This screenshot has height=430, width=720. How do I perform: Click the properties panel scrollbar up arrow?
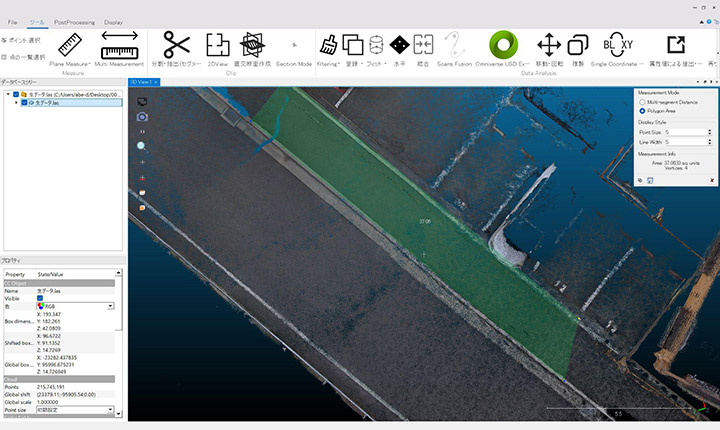[119, 273]
